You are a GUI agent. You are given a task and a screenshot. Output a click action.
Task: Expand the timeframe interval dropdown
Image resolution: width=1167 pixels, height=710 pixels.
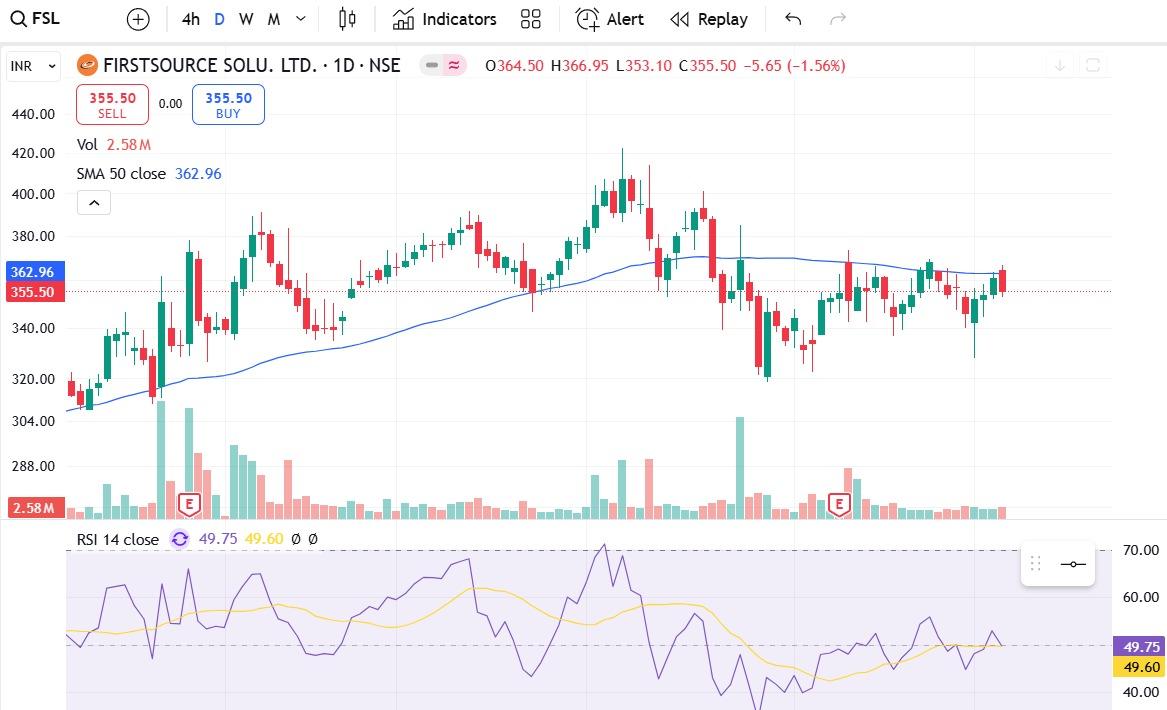point(301,19)
